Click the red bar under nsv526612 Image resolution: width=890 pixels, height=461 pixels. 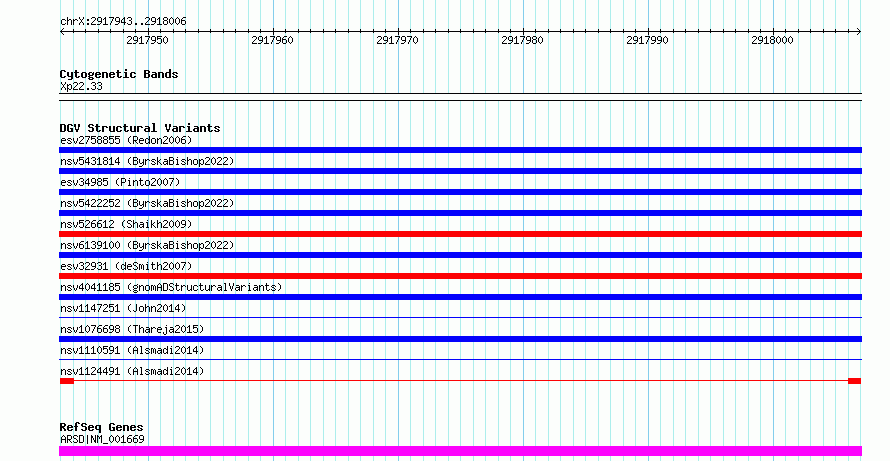tap(460, 234)
